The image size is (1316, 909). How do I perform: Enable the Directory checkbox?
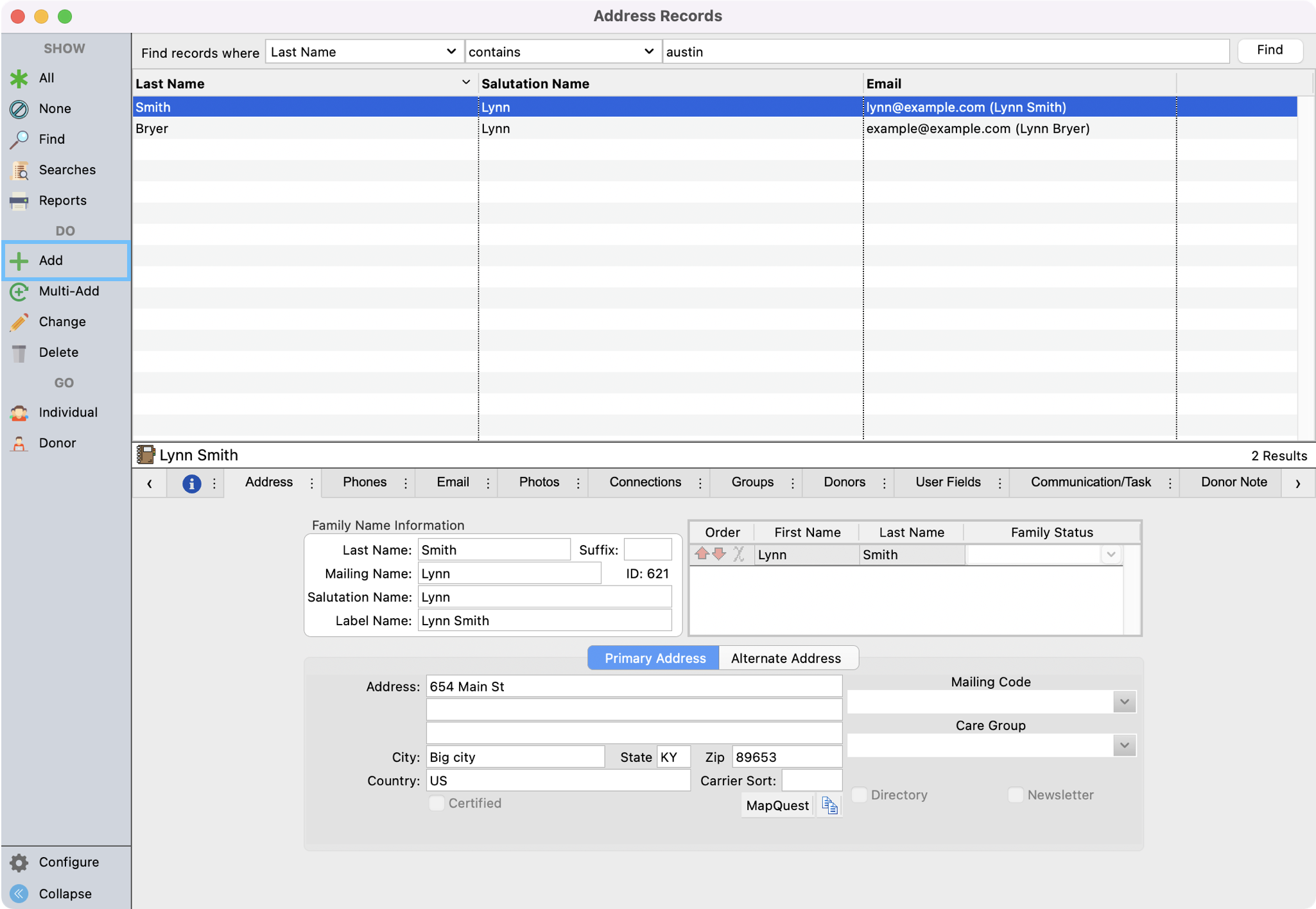pyautogui.click(x=859, y=795)
